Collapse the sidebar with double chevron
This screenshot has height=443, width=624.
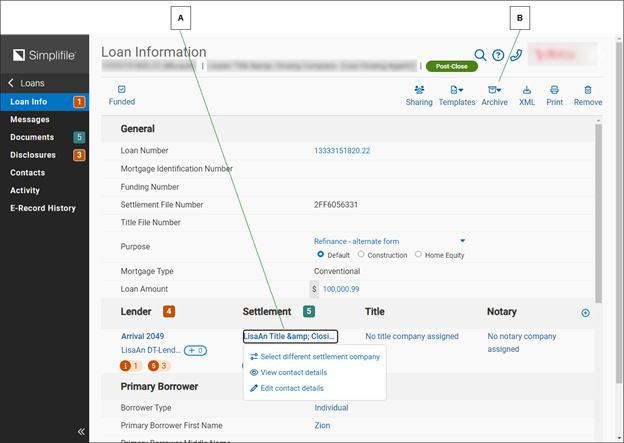(81, 431)
